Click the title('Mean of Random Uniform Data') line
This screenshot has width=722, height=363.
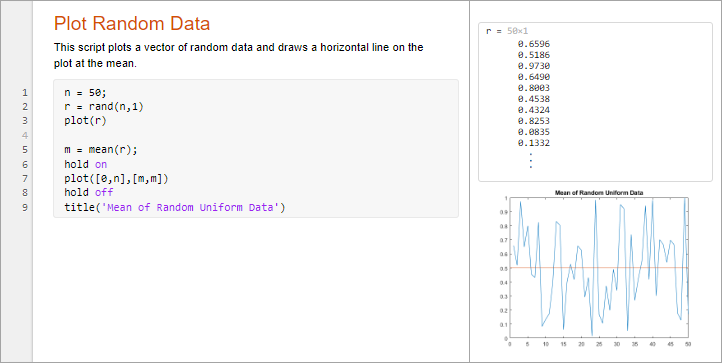coord(175,207)
